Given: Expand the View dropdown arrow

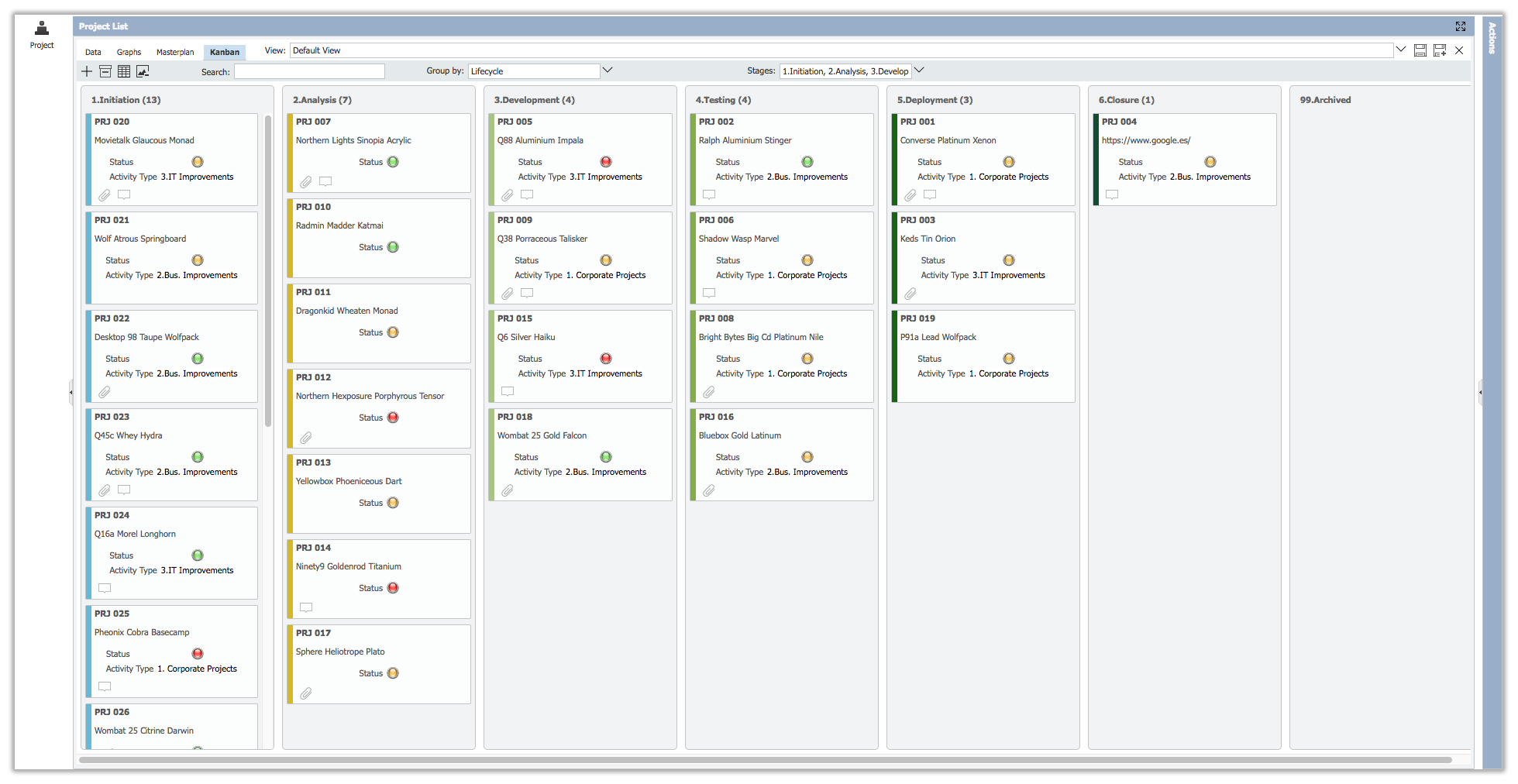Looking at the screenshot, I should [1401, 50].
